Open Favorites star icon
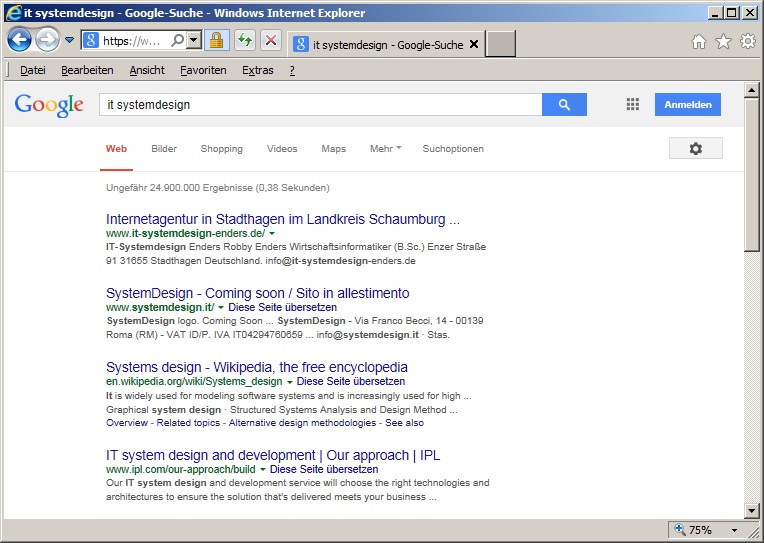 pos(724,41)
